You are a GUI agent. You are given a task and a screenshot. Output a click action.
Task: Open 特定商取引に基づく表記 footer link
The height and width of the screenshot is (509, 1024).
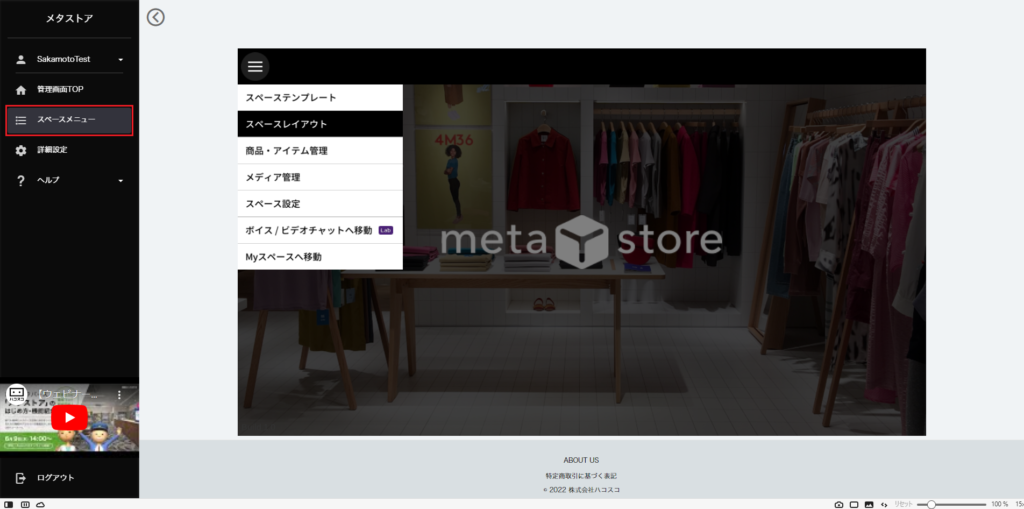(x=581, y=476)
